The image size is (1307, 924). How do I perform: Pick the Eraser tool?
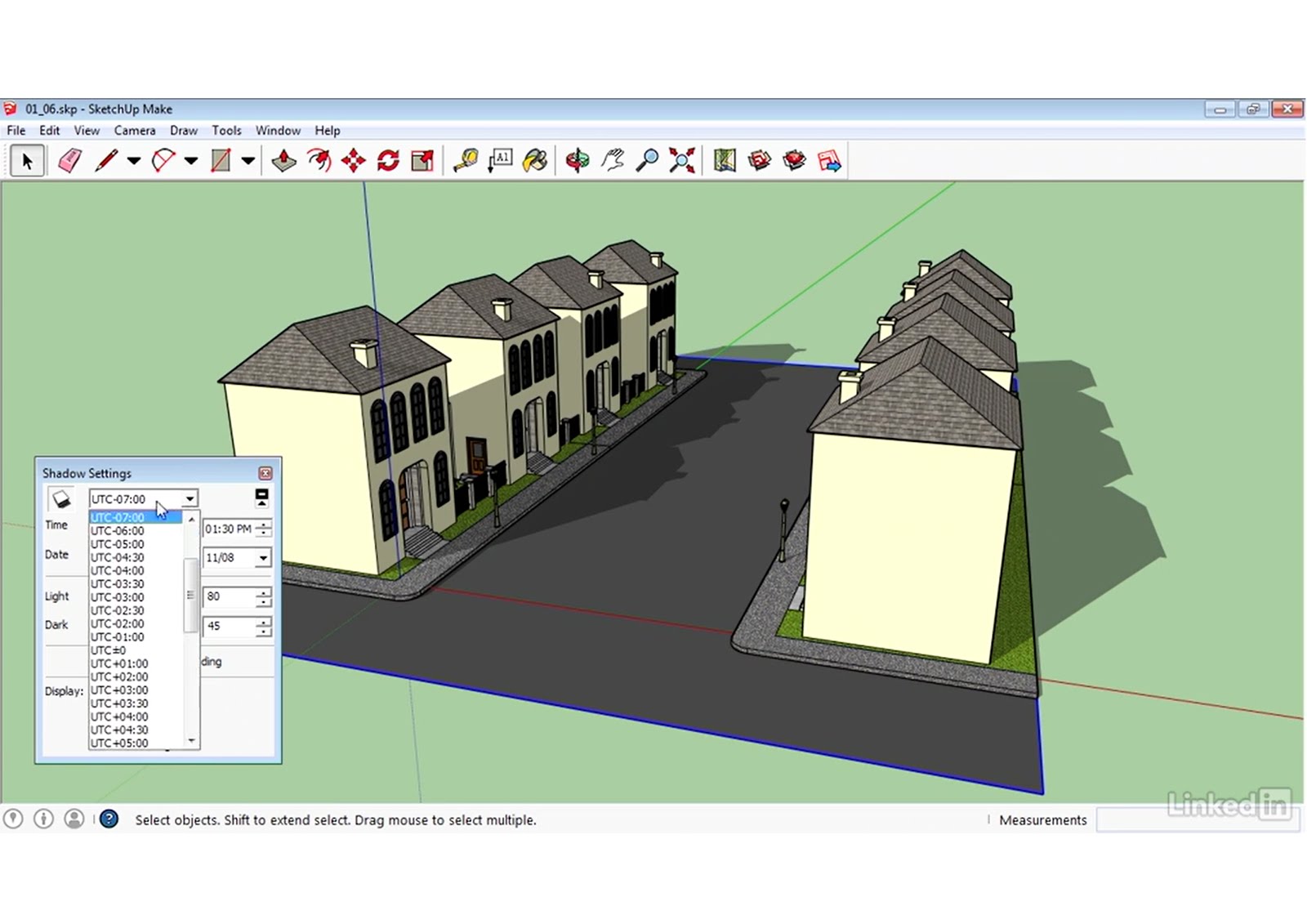[x=70, y=161]
